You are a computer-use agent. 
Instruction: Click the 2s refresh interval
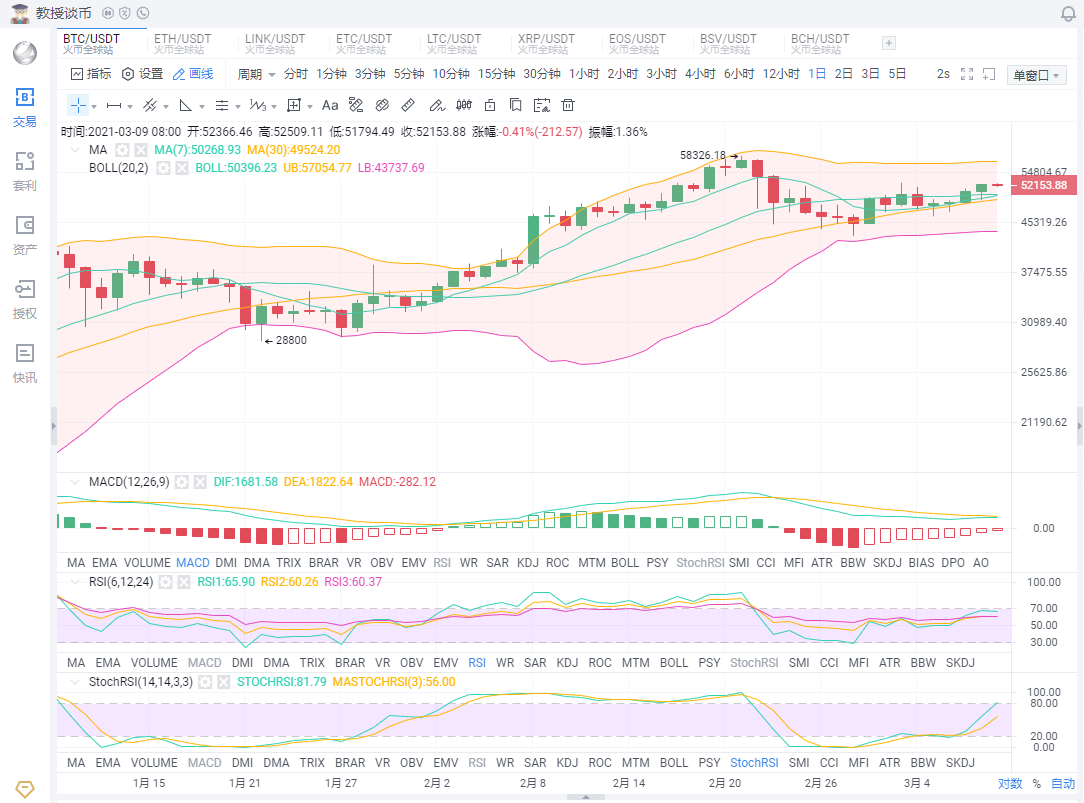(x=943, y=74)
